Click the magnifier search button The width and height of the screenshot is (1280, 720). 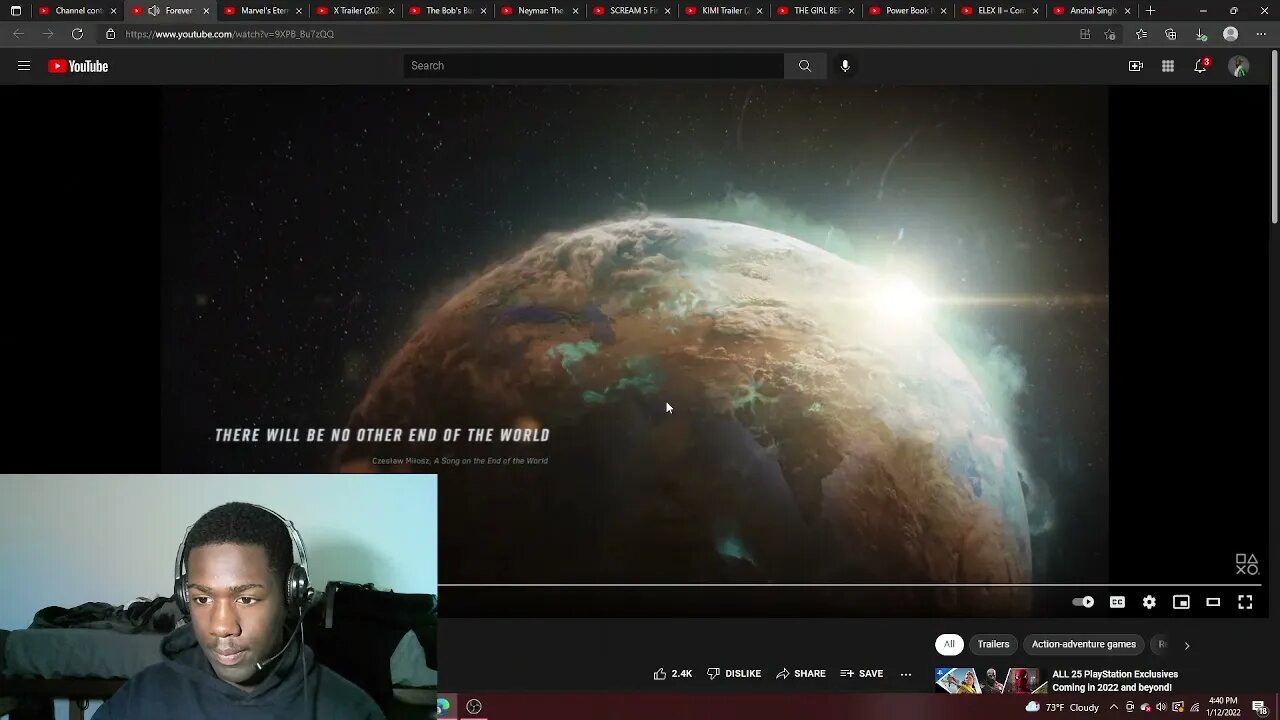point(805,66)
